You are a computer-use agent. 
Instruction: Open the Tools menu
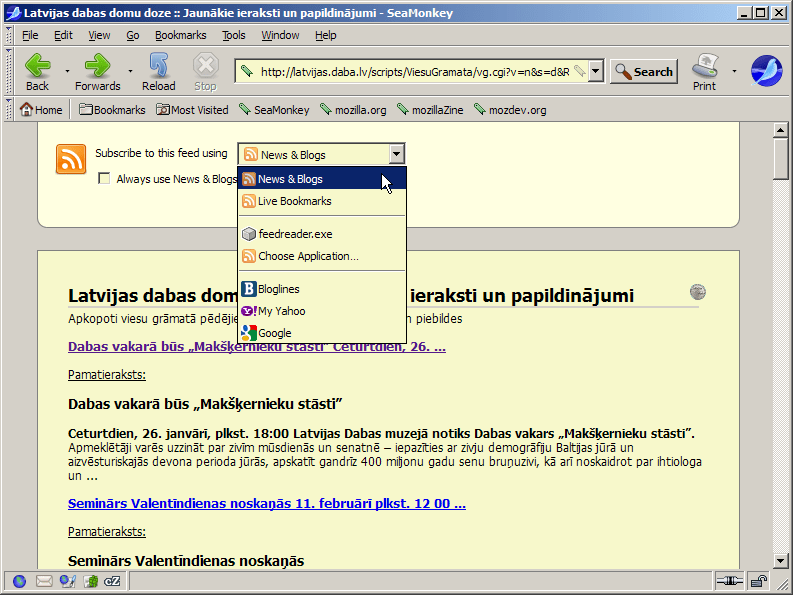point(234,35)
